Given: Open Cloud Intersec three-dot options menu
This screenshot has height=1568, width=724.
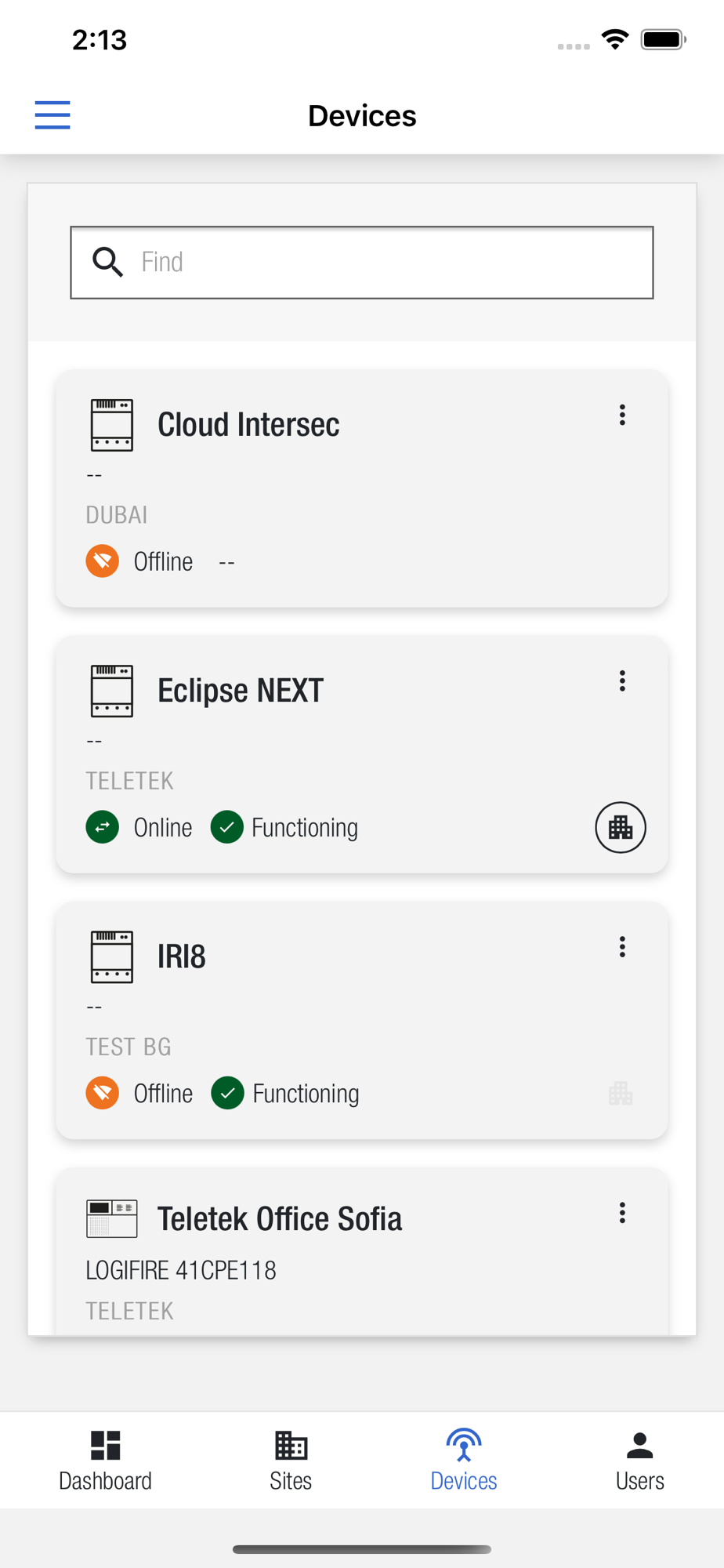Looking at the screenshot, I should coord(622,415).
